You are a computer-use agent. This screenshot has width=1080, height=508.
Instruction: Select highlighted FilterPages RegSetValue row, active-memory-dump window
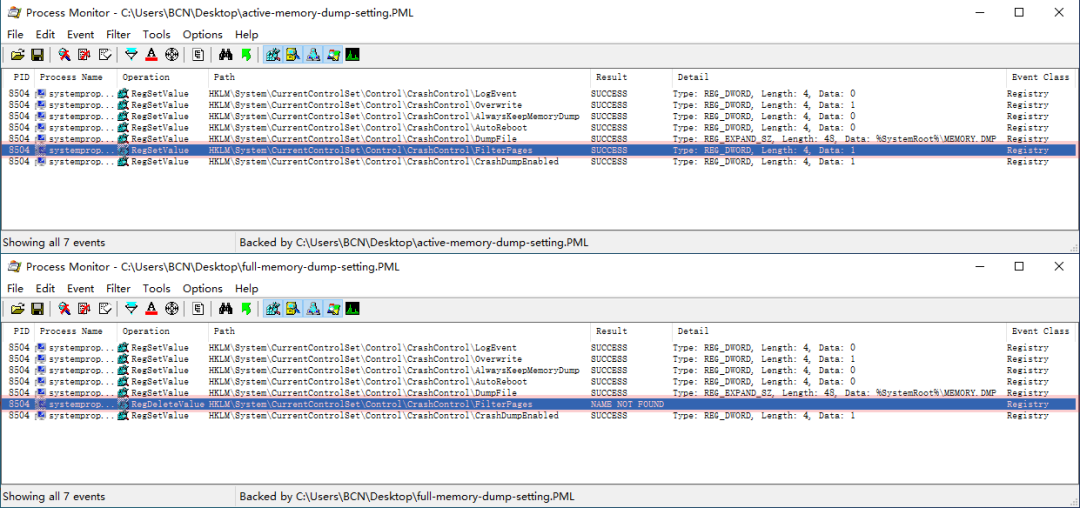539,150
